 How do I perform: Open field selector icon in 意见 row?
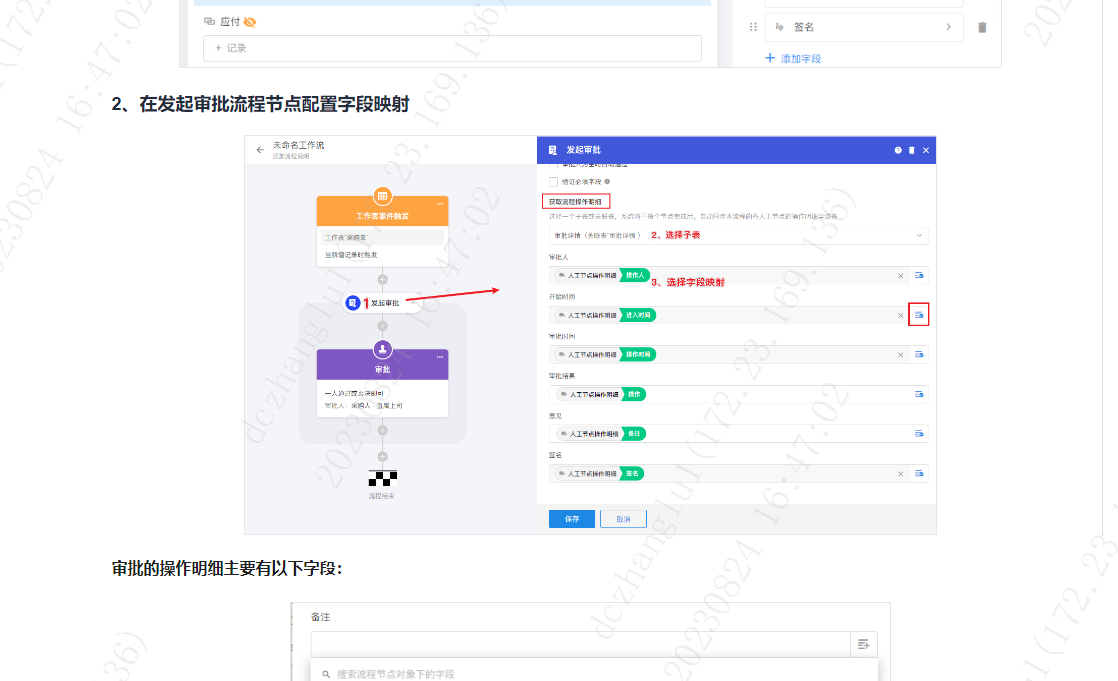point(919,434)
